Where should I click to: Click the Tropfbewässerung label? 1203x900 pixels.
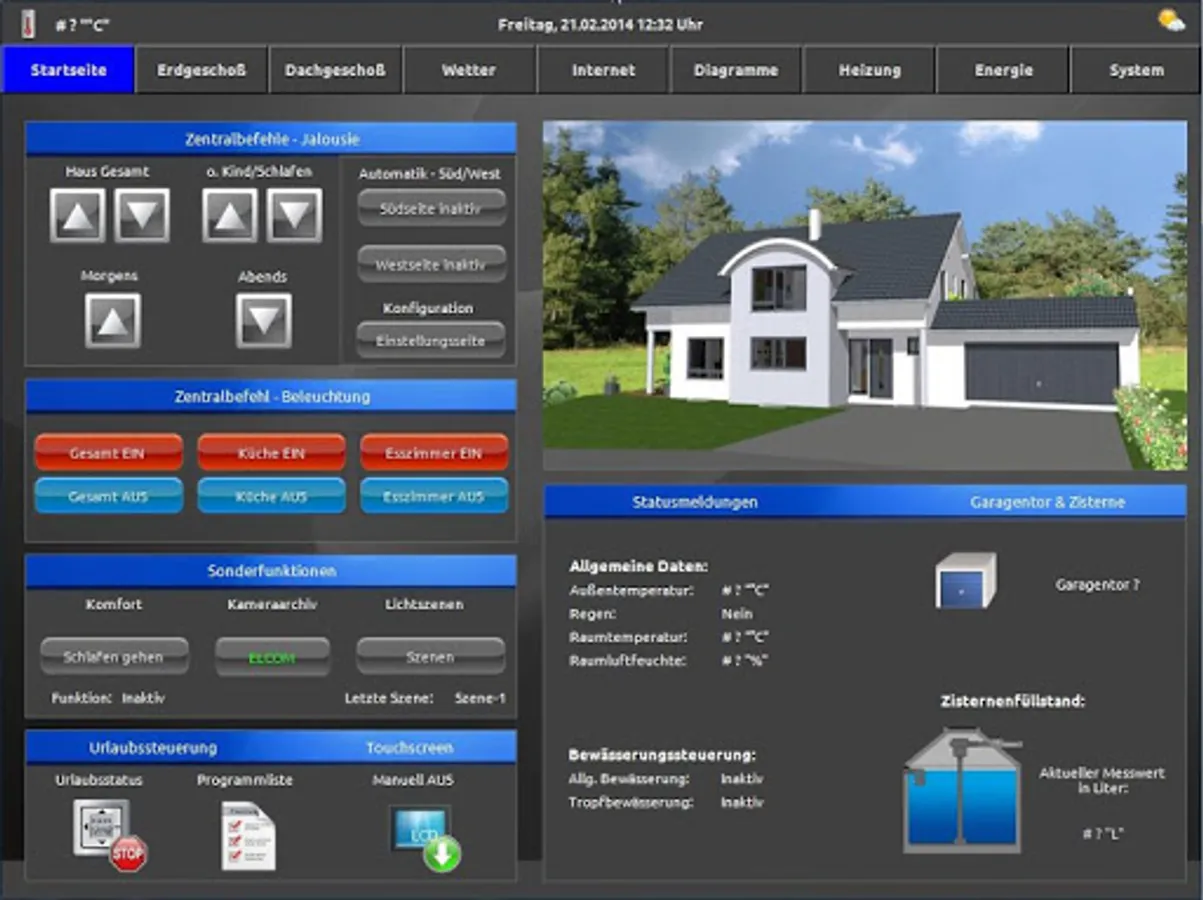pos(630,802)
